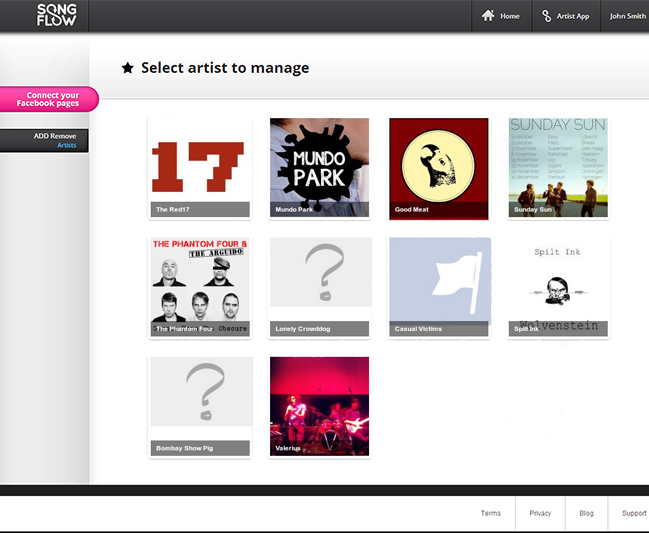Select the Bombay Show Pig placeholder thumbnail

tap(200, 407)
